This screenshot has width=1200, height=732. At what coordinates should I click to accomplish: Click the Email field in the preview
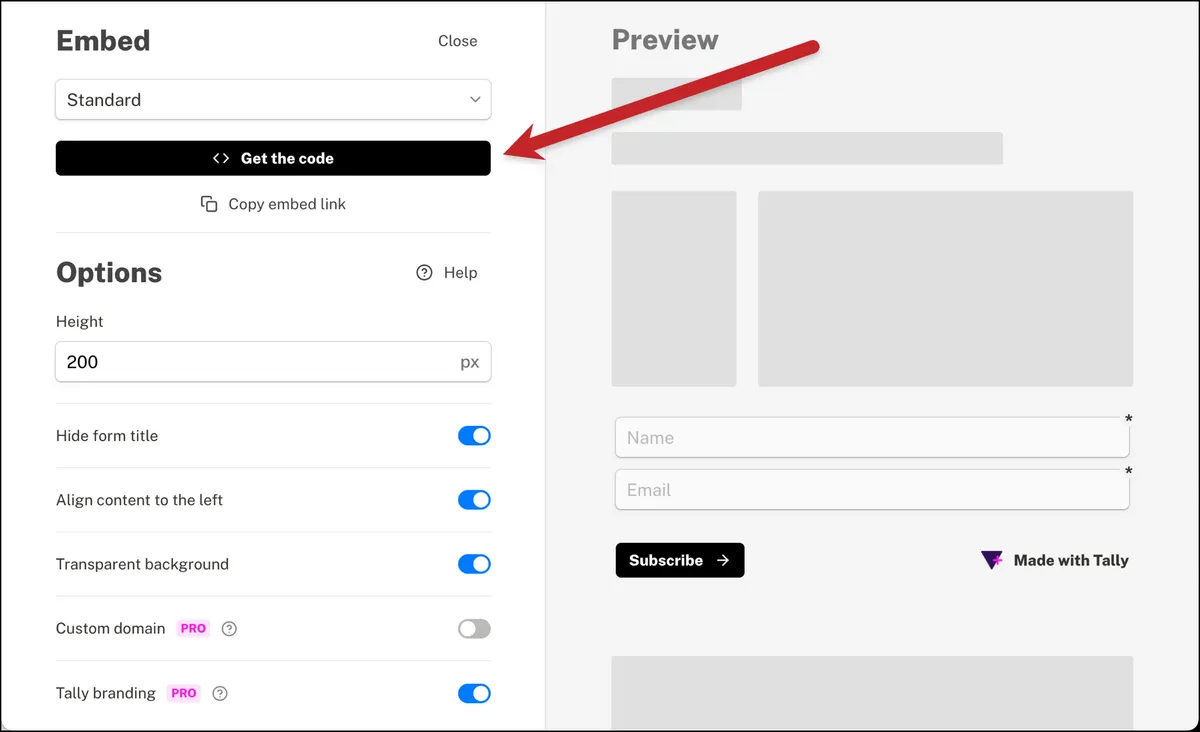(x=872, y=490)
